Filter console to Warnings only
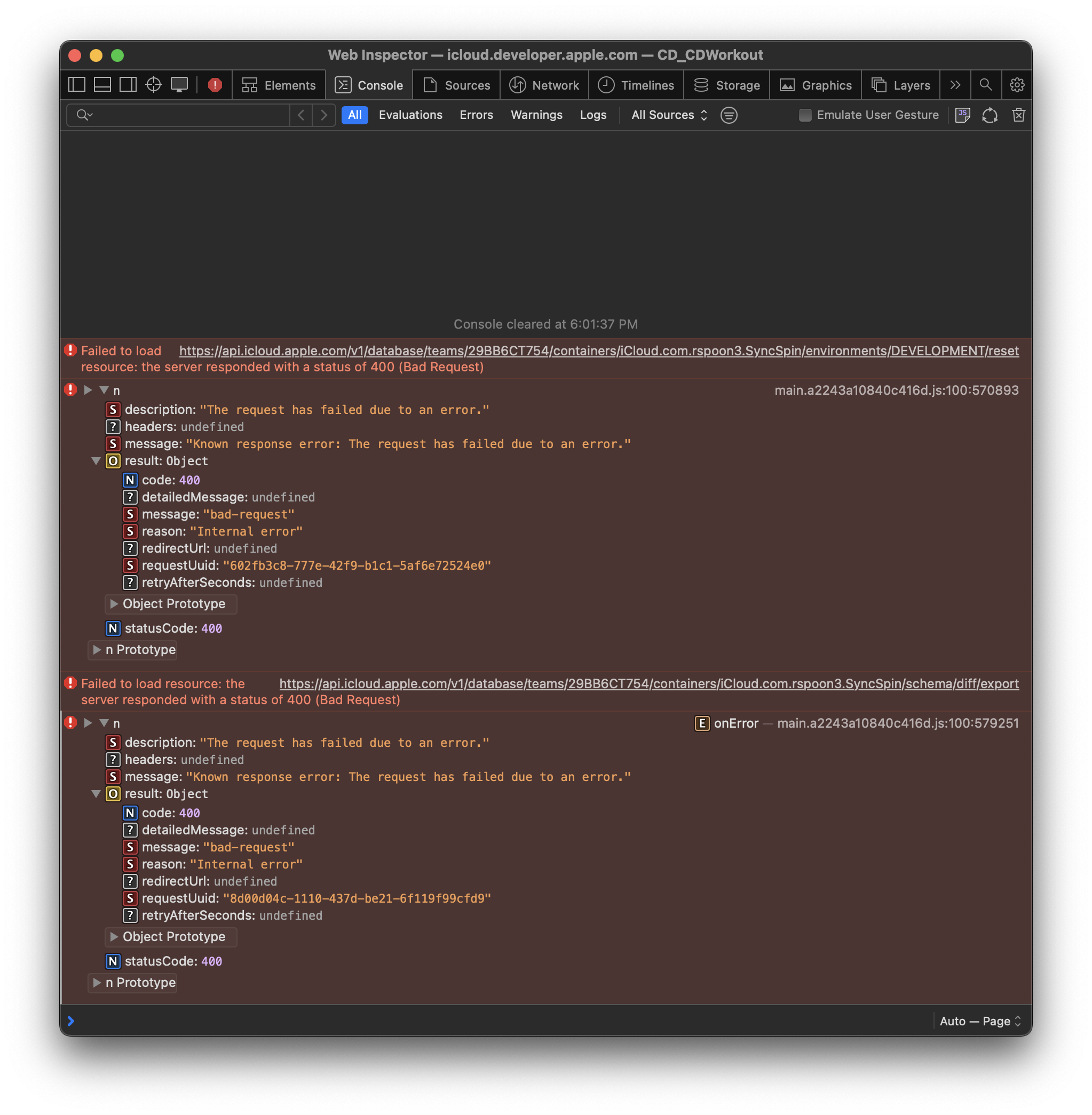 (537, 115)
